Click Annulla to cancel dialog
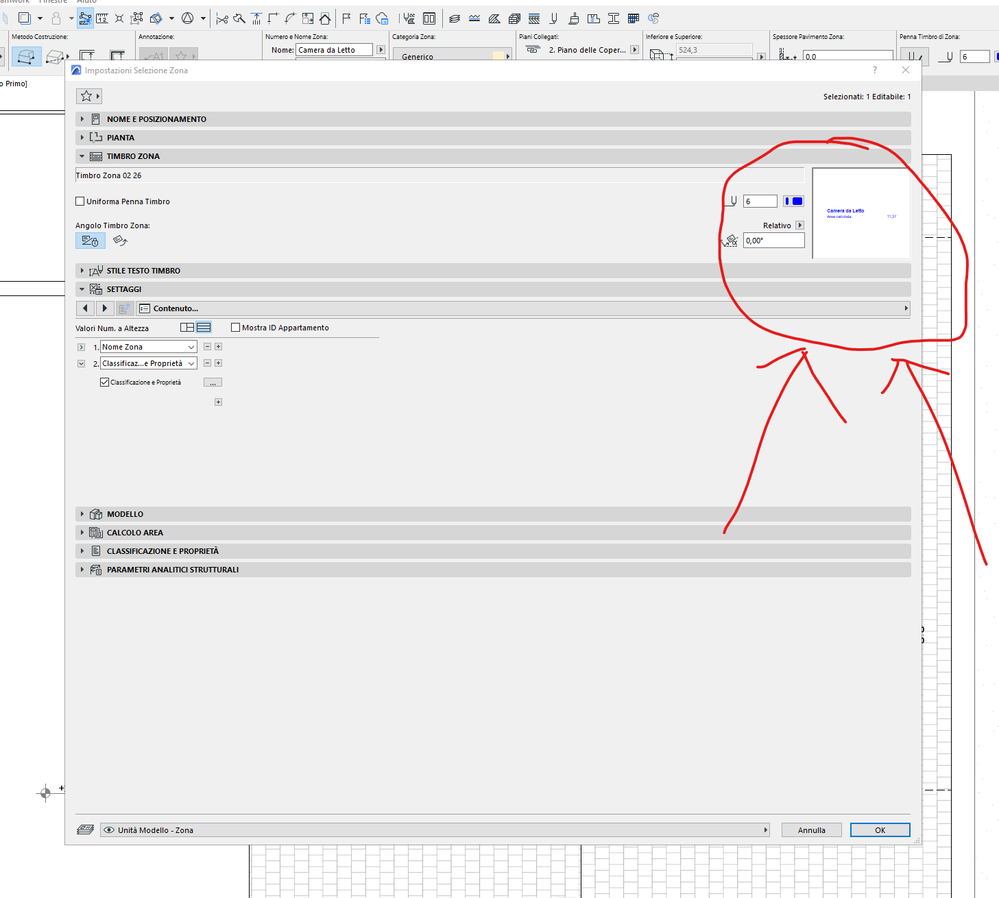999x898 pixels. point(811,830)
